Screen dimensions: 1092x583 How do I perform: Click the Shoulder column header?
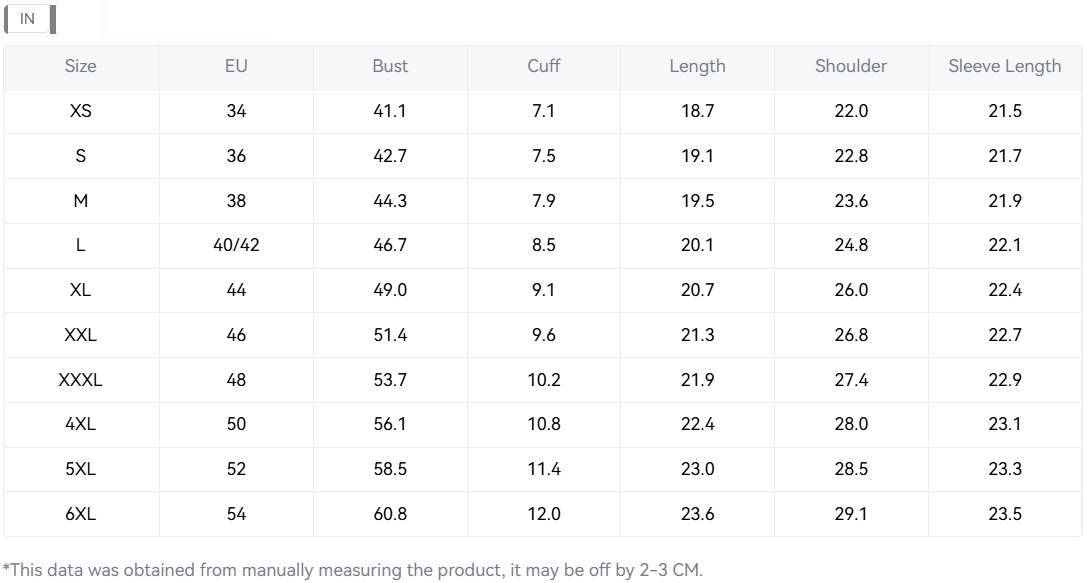851,66
